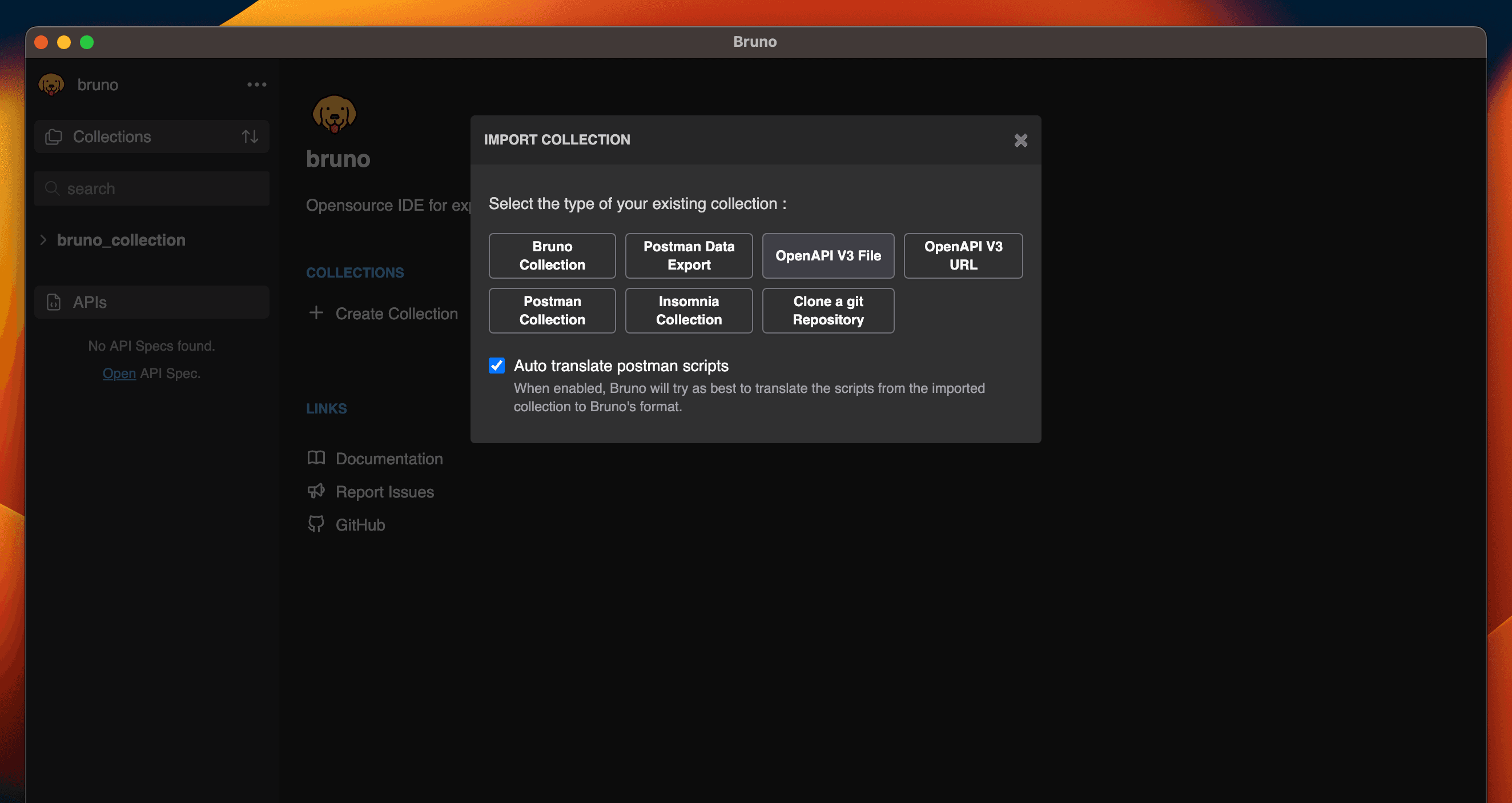Expand the bruno_collection chevron
Viewport: 1512px width, 803px height.
coord(43,240)
